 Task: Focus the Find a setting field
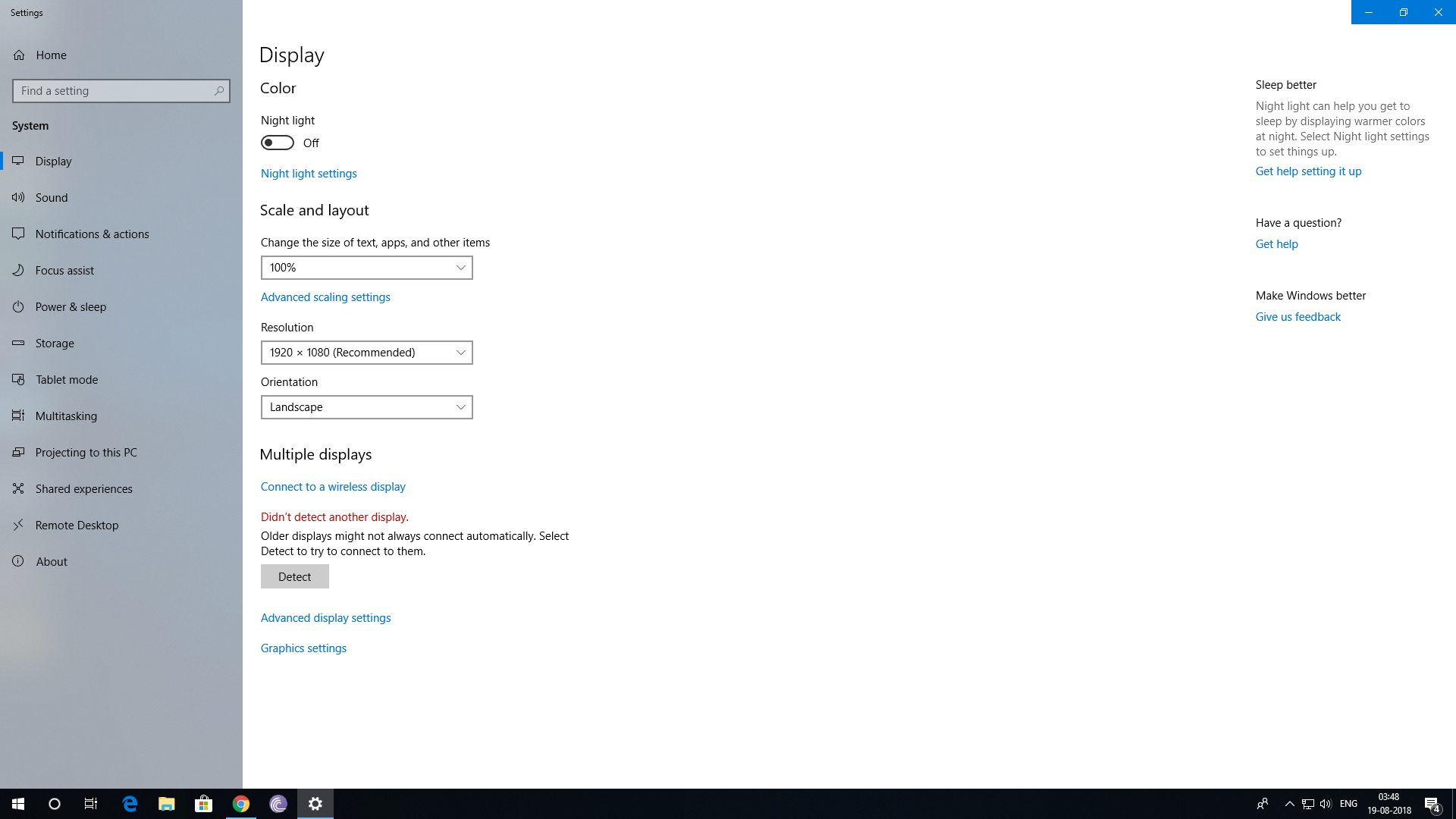point(114,91)
